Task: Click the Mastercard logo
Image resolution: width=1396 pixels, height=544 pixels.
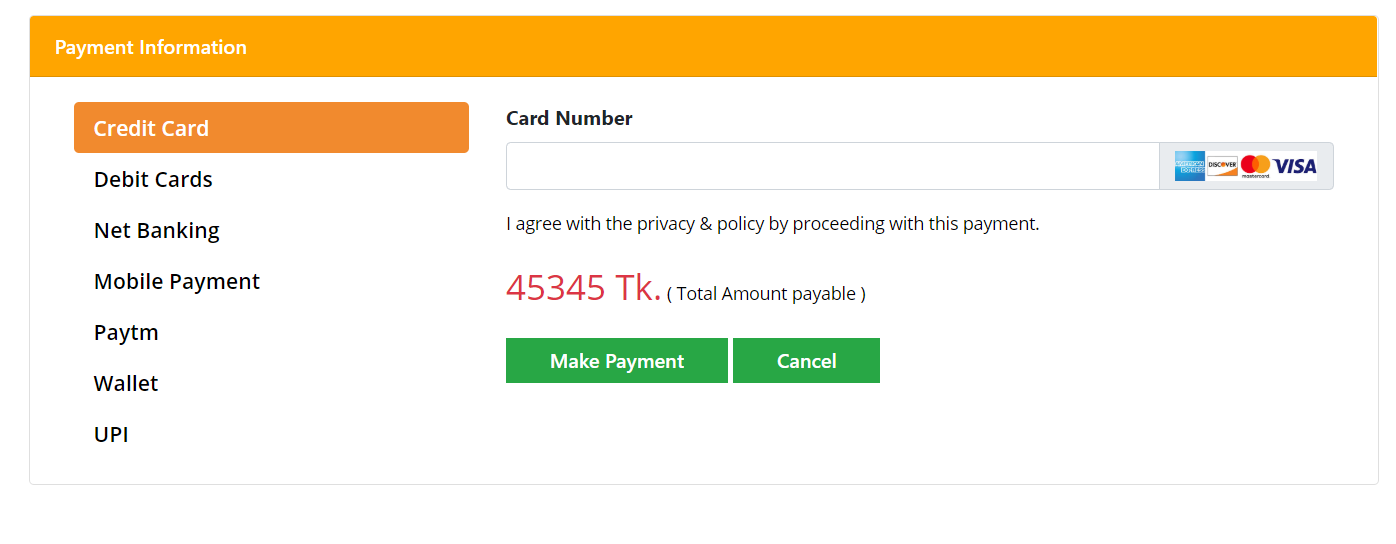Action: coord(1255,166)
